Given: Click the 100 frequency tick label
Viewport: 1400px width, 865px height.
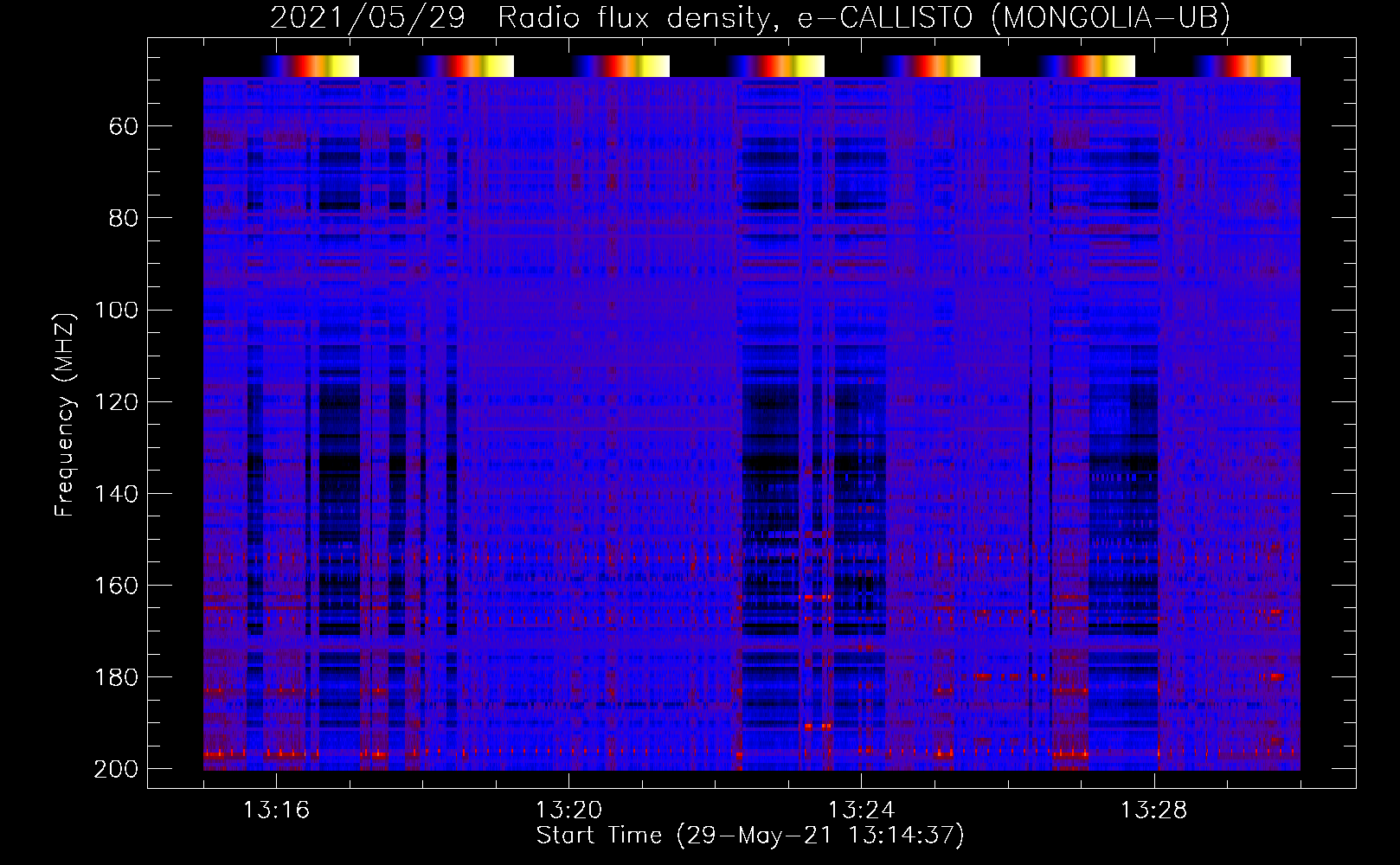Looking at the screenshot, I should pos(116,310).
